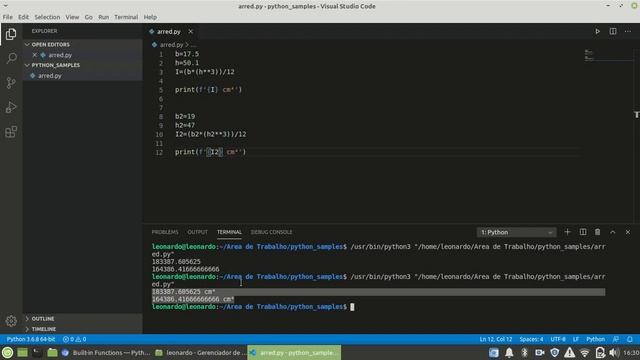
Task: Open the Run menu
Action: [x=104, y=17]
